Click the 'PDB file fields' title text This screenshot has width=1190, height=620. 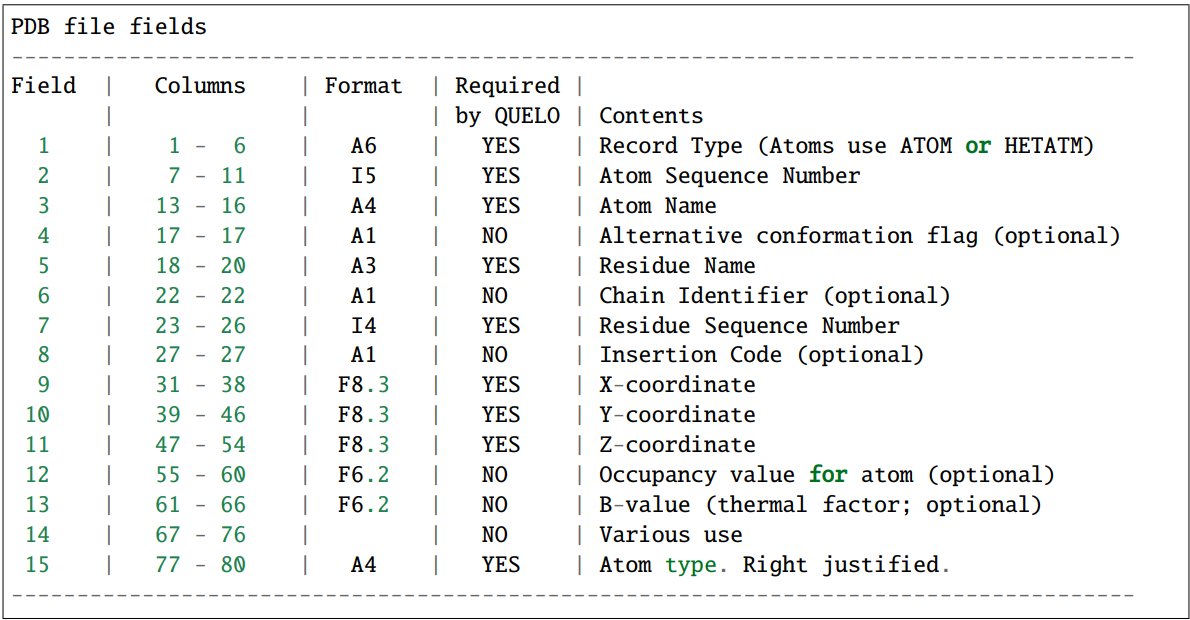(x=109, y=27)
